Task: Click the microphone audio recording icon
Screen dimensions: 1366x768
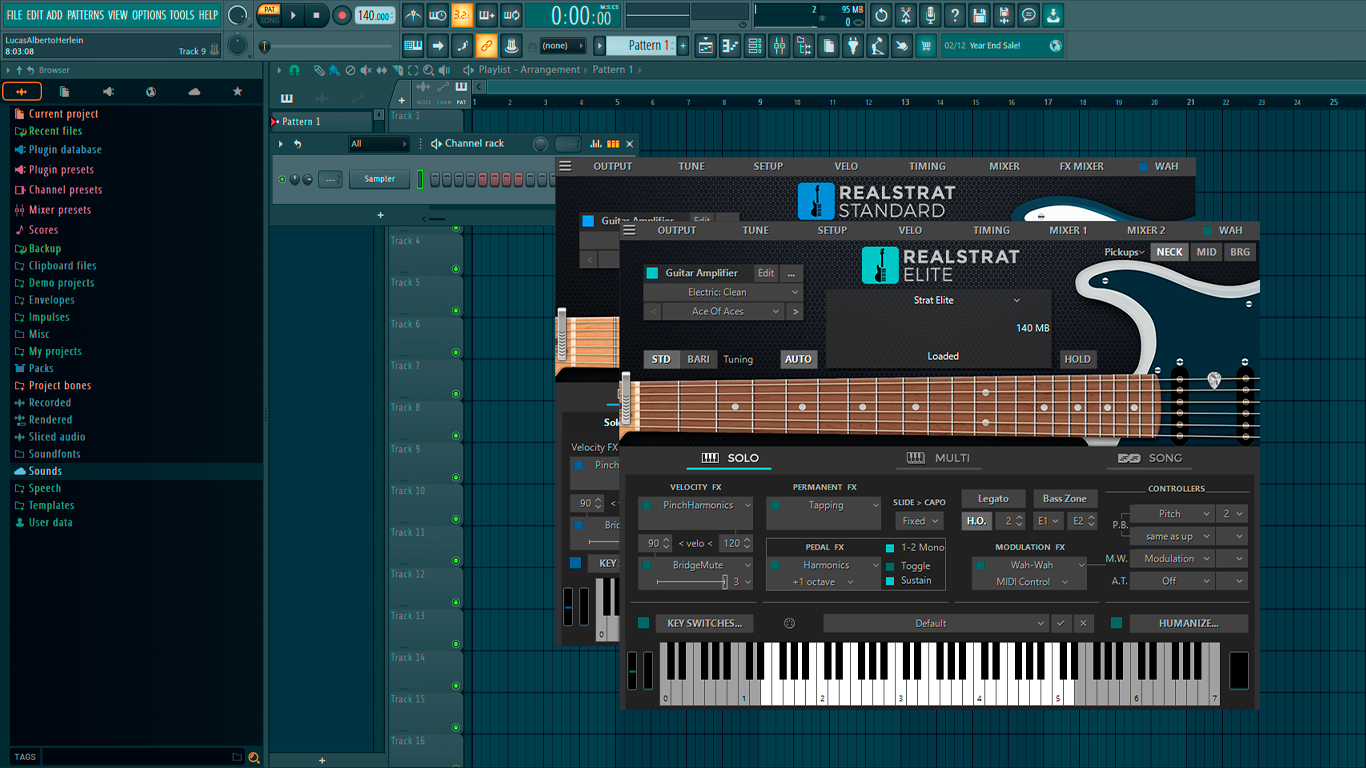Action: (x=930, y=15)
